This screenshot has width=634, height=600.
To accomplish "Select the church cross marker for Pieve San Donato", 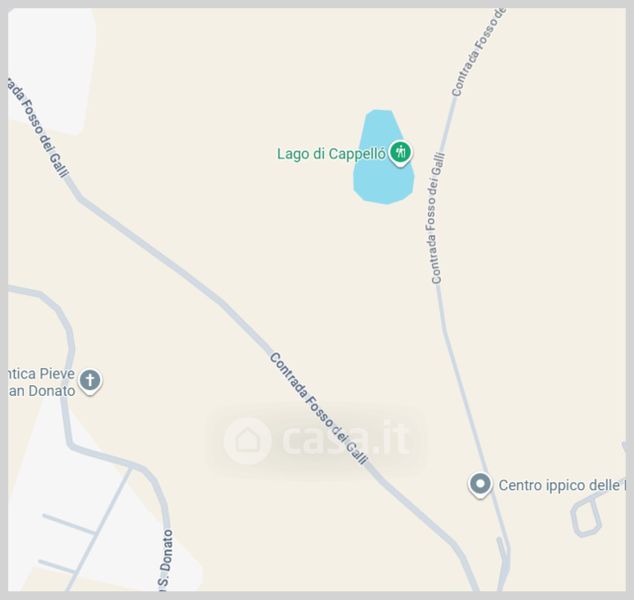I will [x=90, y=381].
